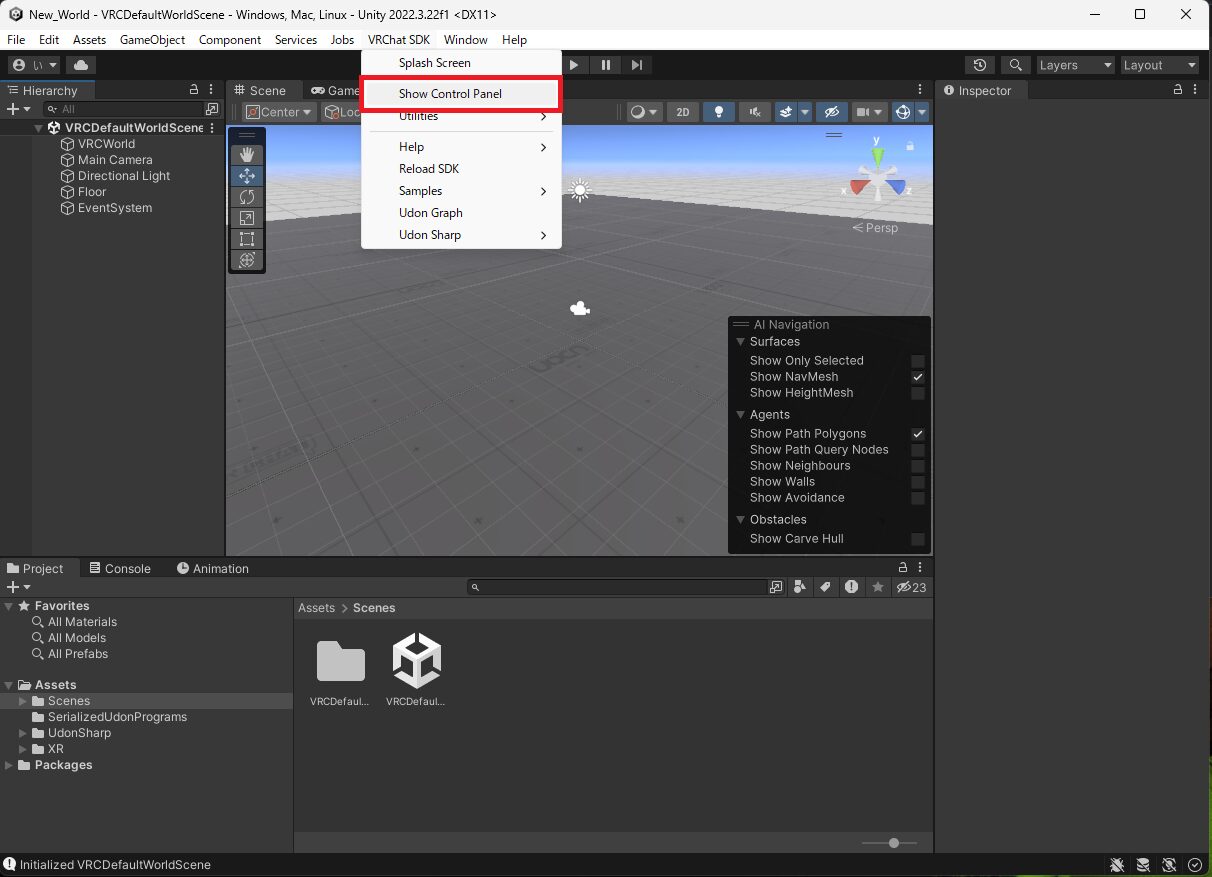
Task: Toggle the scene visibility eye icon
Action: coord(832,111)
